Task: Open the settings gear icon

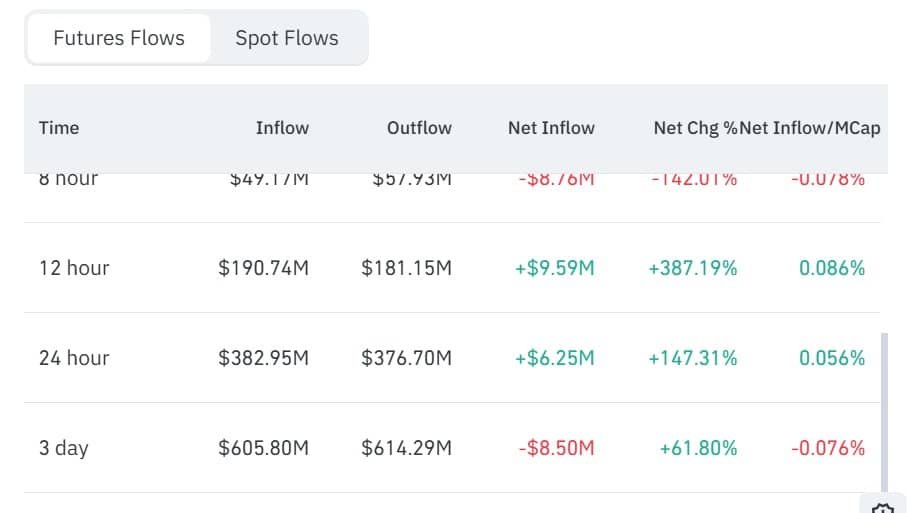Action: (x=883, y=507)
